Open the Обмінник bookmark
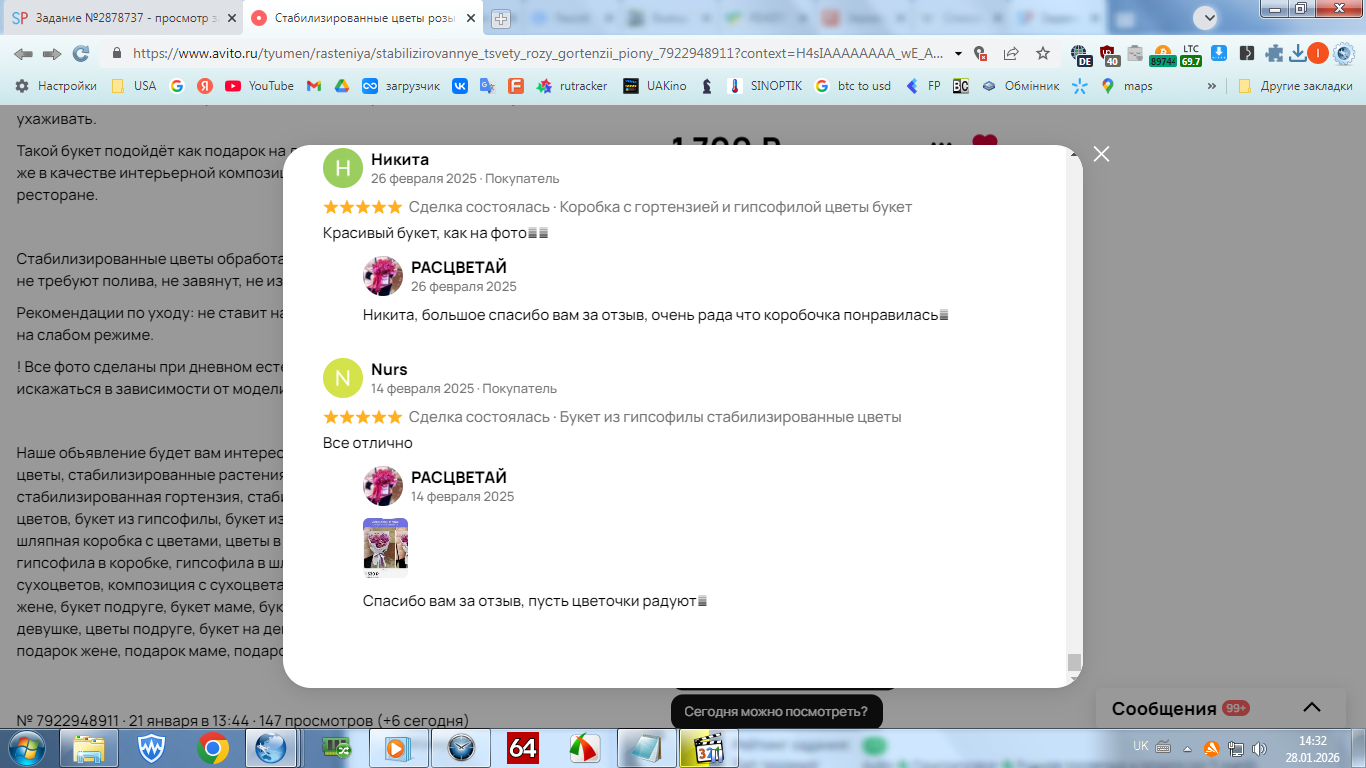This screenshot has width=1366, height=768. pyautogui.click(x=1019, y=86)
